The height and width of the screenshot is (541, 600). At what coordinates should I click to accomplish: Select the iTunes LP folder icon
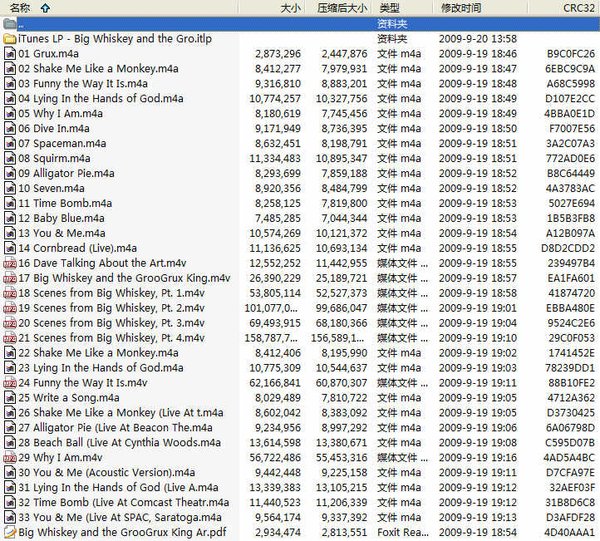pyautogui.click(x=10, y=39)
